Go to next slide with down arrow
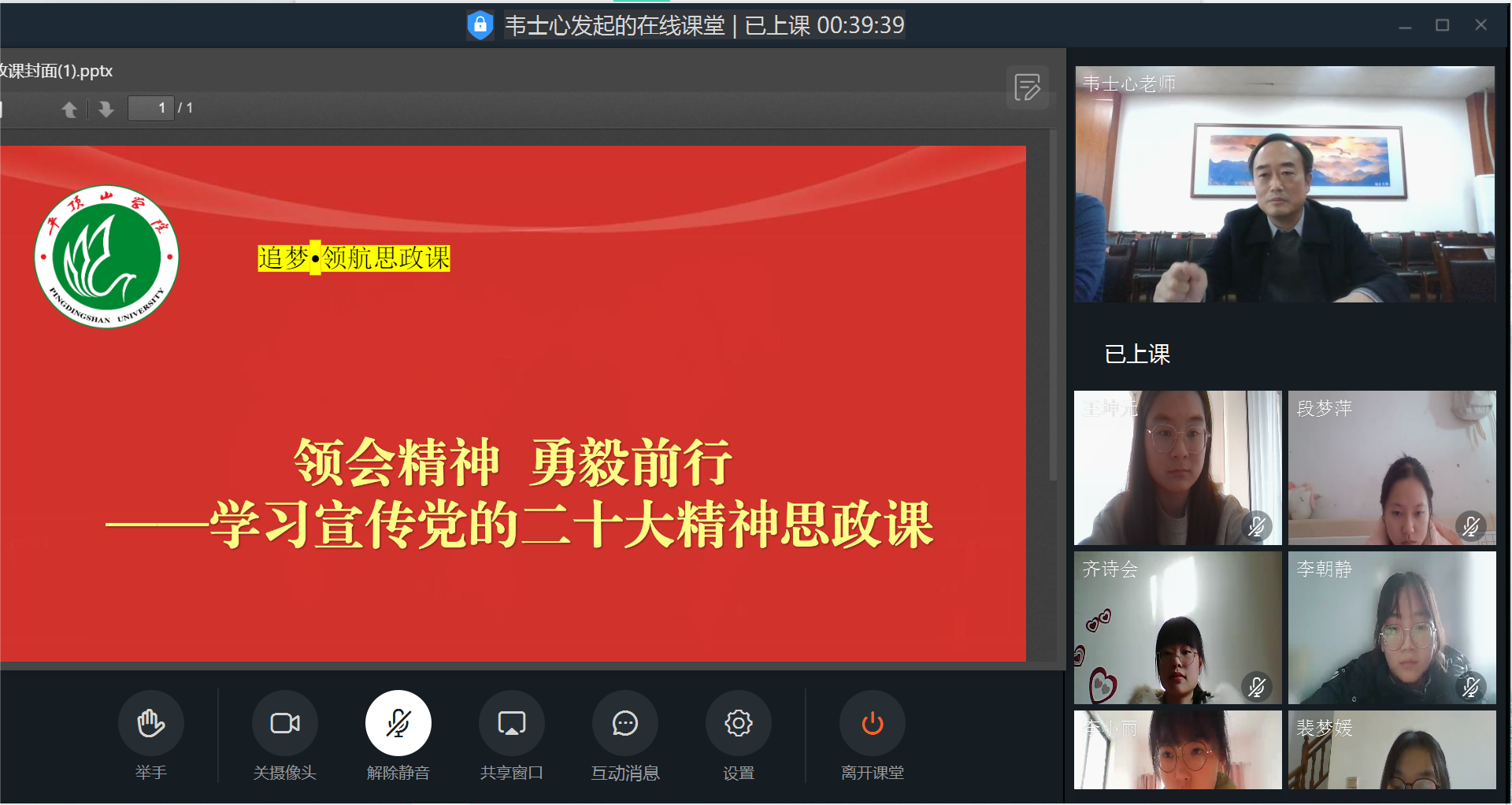1512x805 pixels. 106,109
